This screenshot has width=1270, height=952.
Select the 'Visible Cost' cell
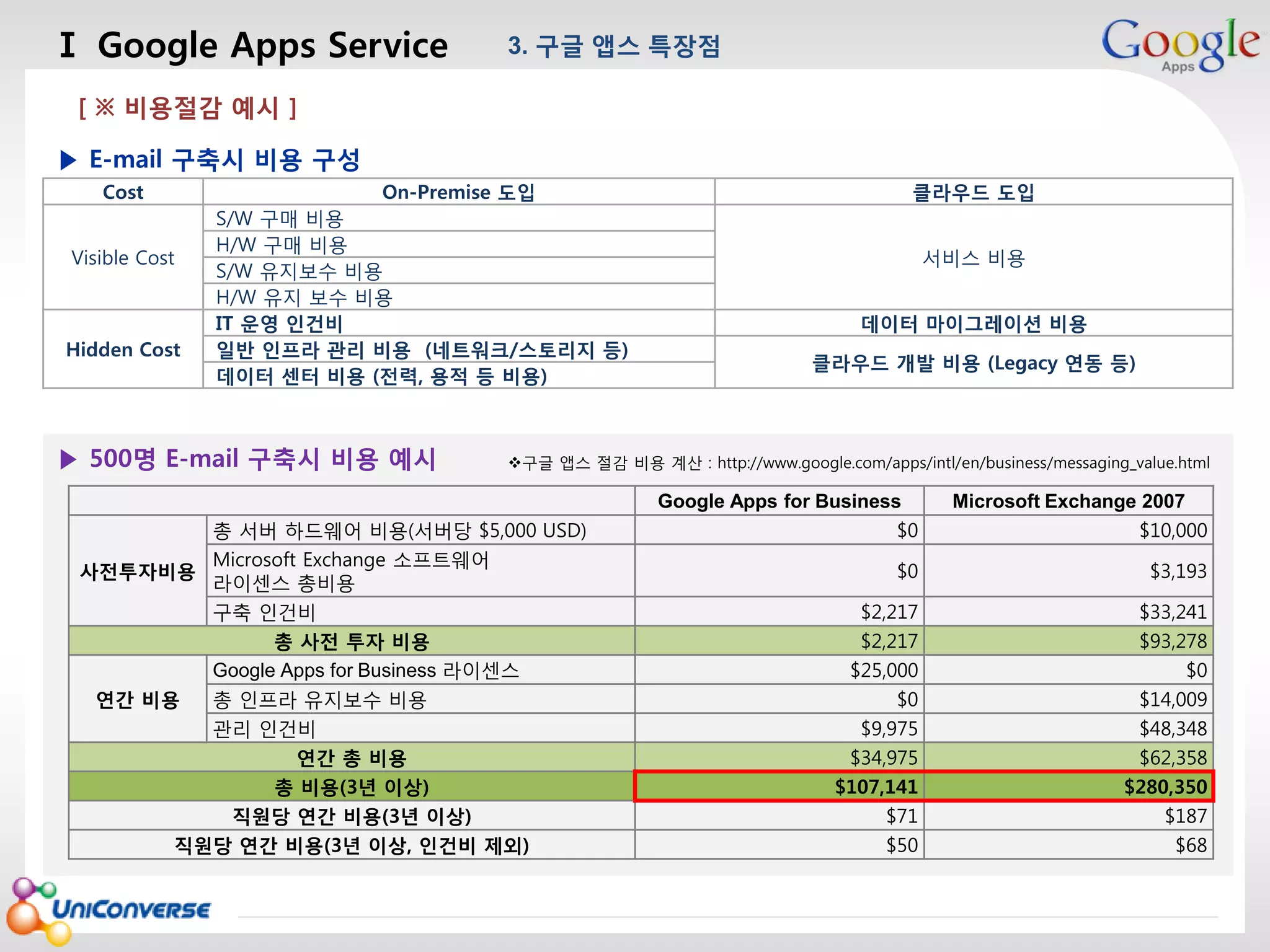[123, 257]
